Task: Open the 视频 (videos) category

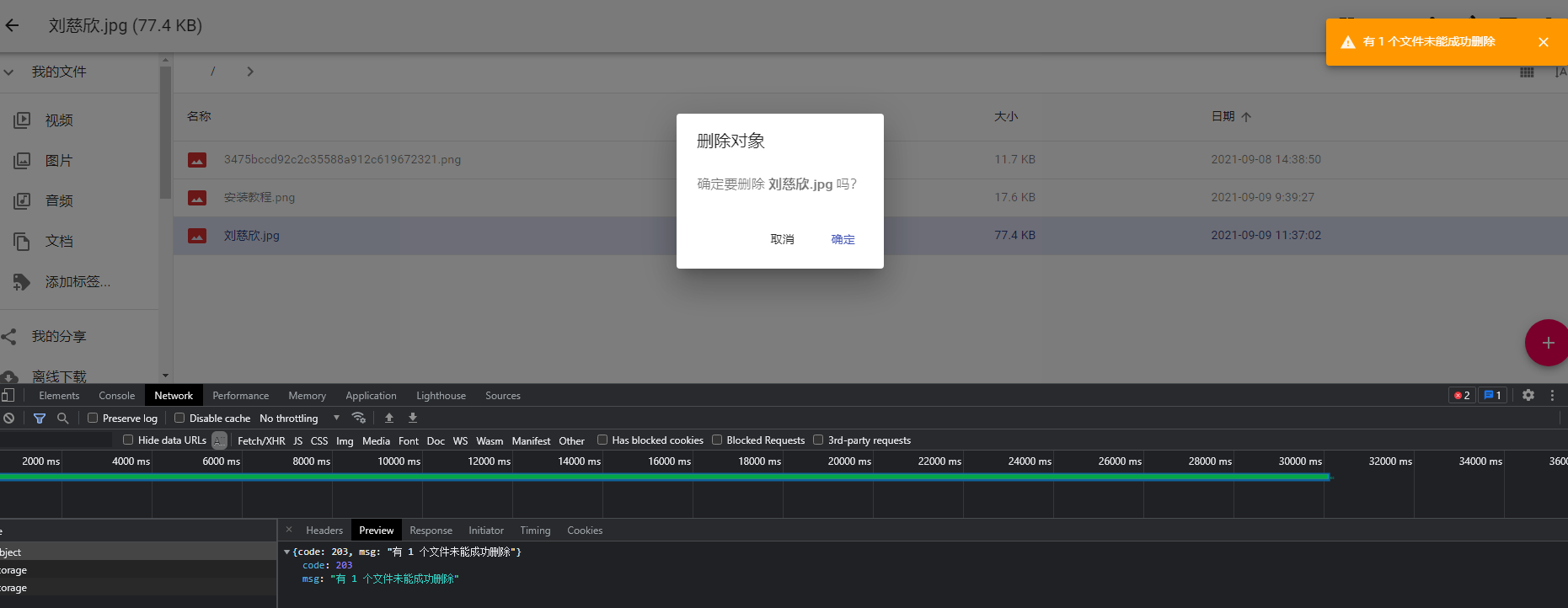Action: (x=58, y=120)
